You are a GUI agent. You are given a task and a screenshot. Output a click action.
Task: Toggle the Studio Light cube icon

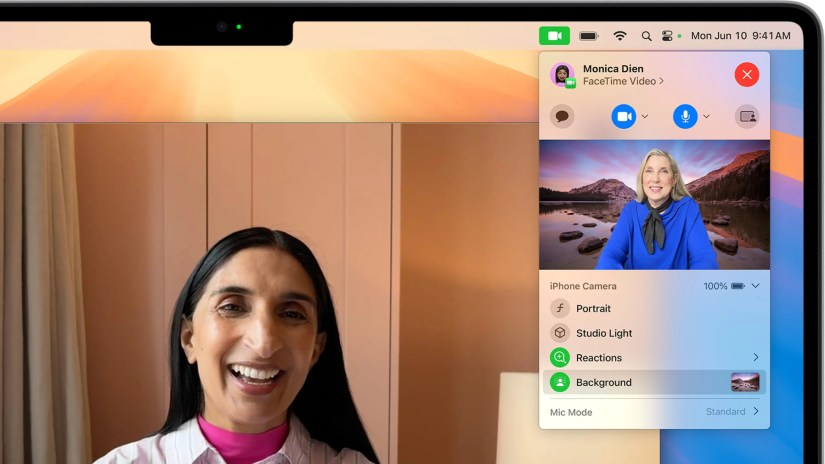pyautogui.click(x=560, y=333)
